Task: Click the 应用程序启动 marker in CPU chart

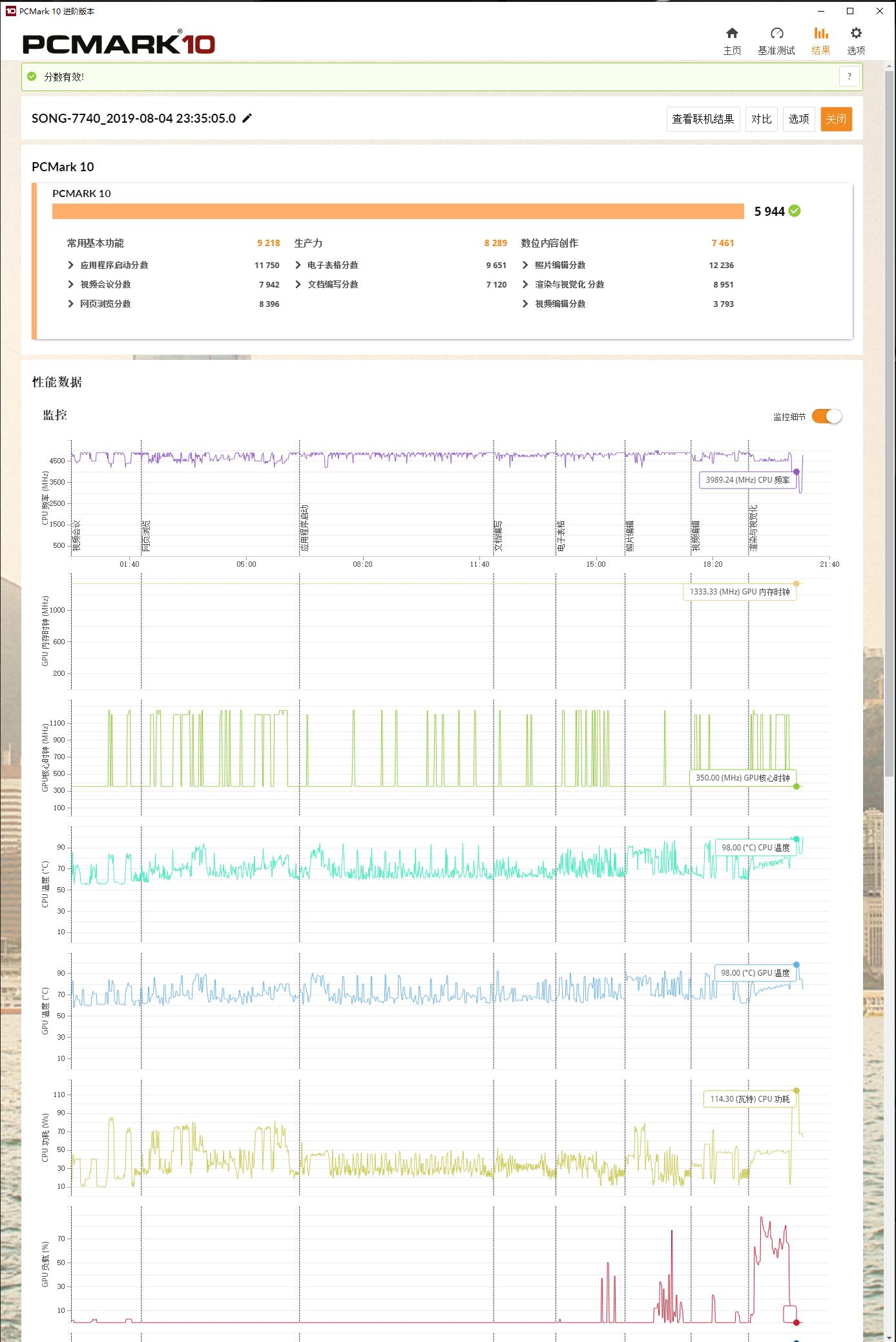Action: [304, 528]
